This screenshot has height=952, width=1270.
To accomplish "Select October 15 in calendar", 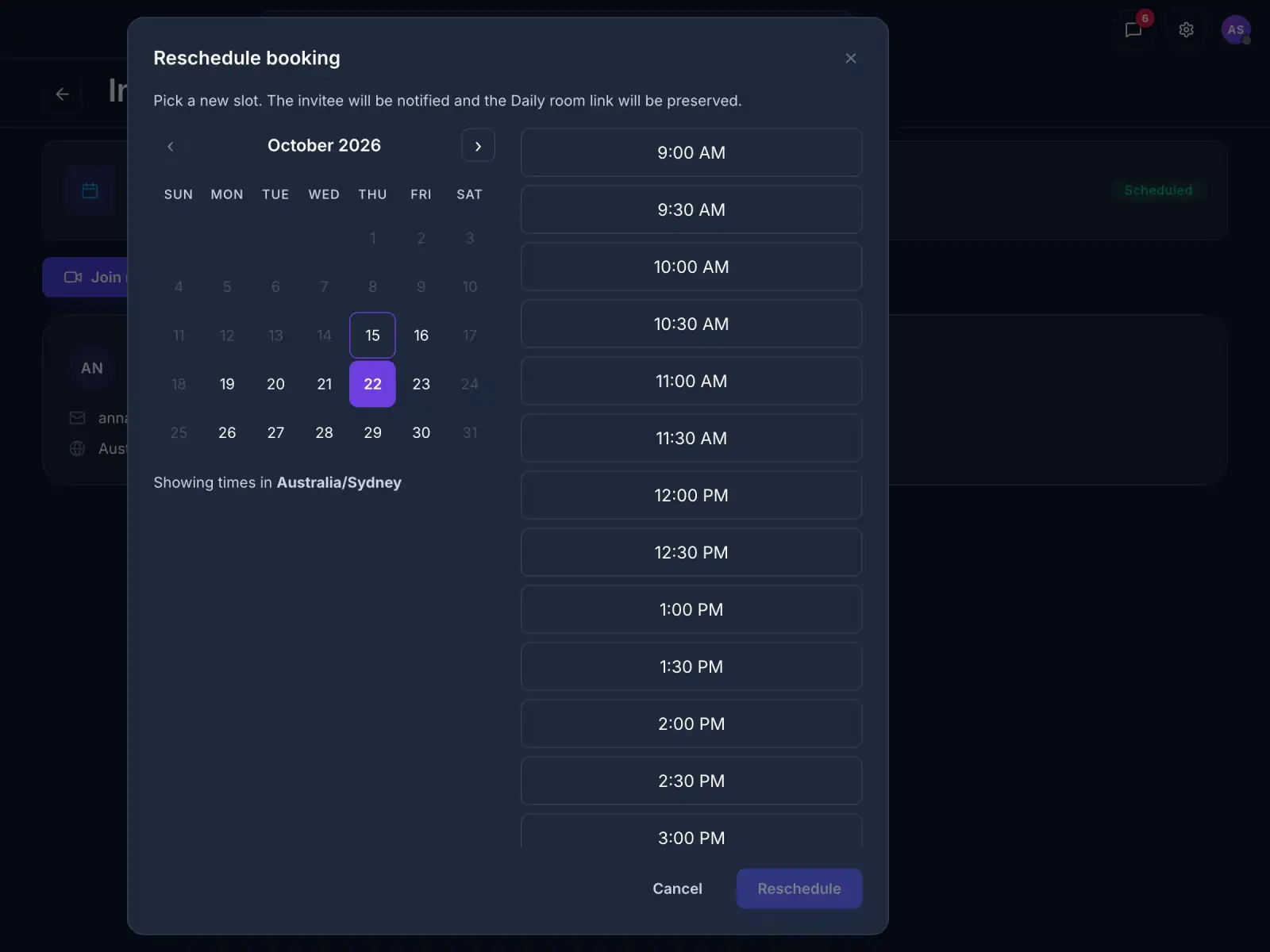I will tap(372, 336).
